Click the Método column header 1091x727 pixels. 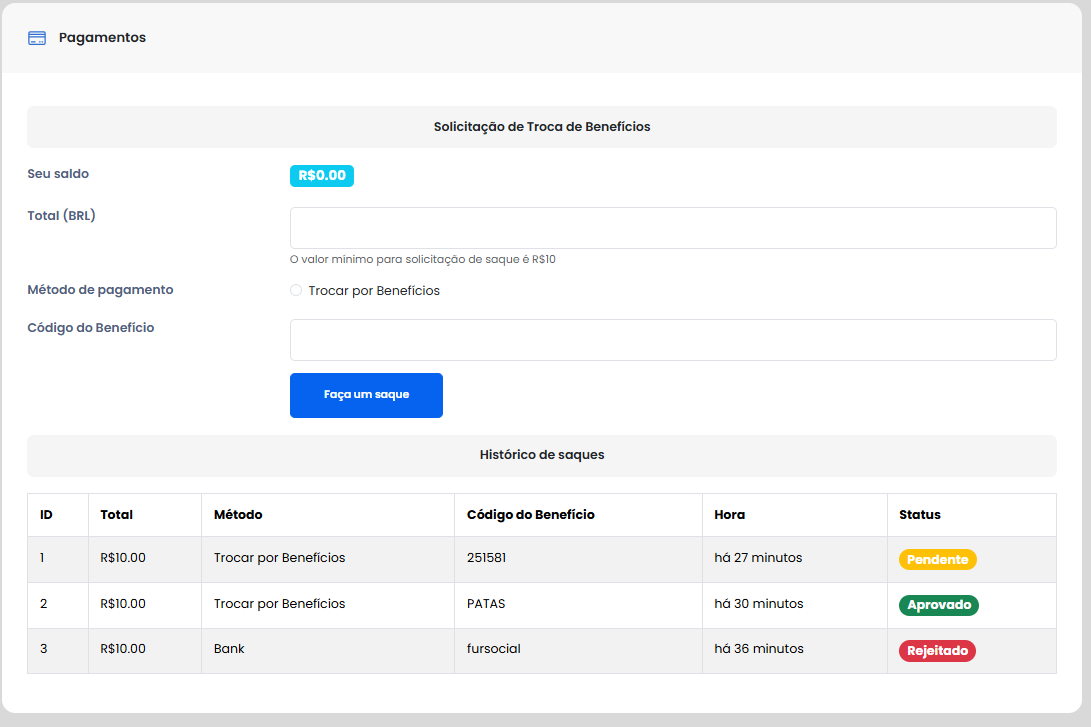(x=238, y=515)
